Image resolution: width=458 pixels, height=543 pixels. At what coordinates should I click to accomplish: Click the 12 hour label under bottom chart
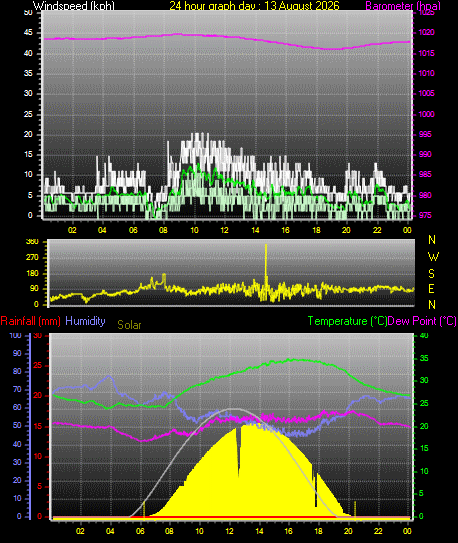(x=229, y=531)
